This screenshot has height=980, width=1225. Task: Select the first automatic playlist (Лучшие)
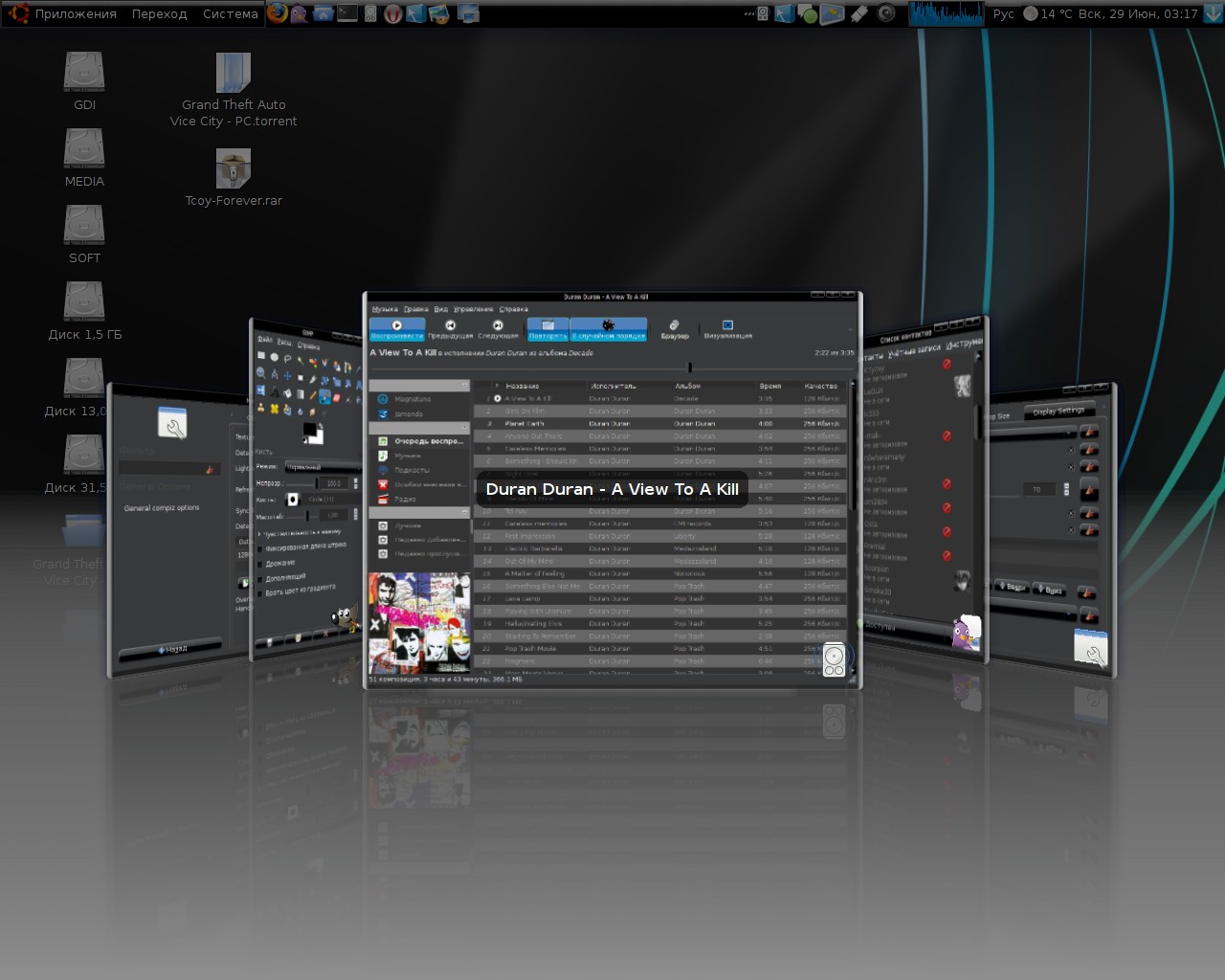click(x=419, y=525)
